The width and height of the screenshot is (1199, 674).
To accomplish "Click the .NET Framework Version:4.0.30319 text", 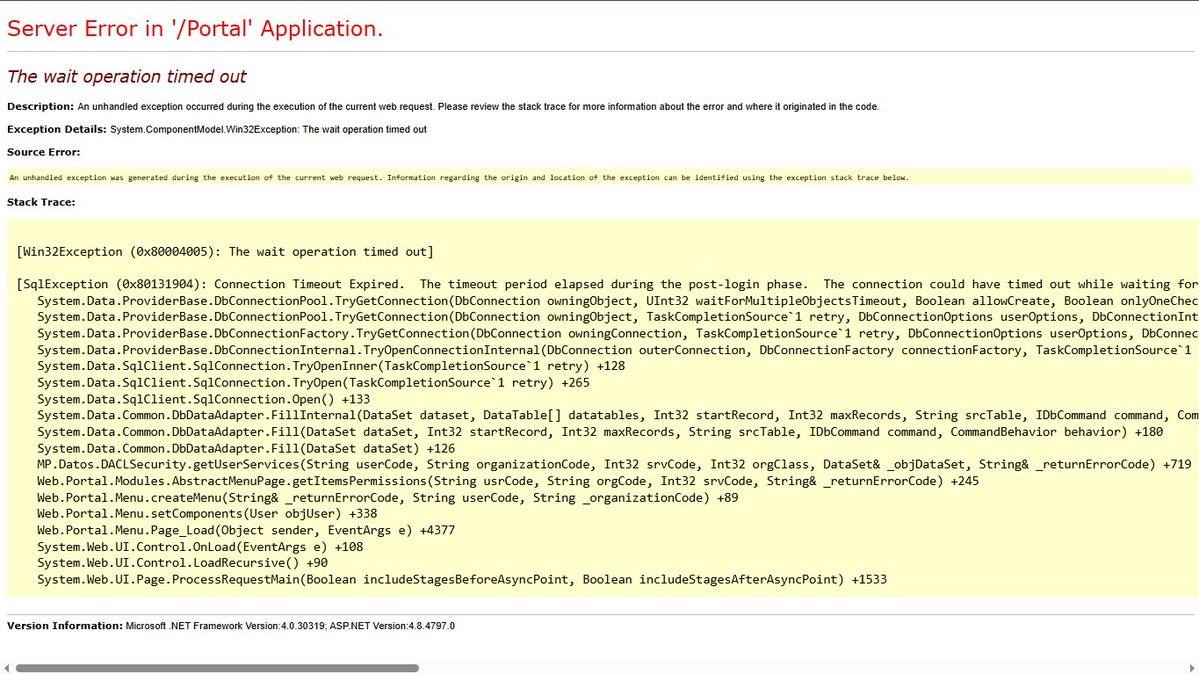I will tap(226, 625).
